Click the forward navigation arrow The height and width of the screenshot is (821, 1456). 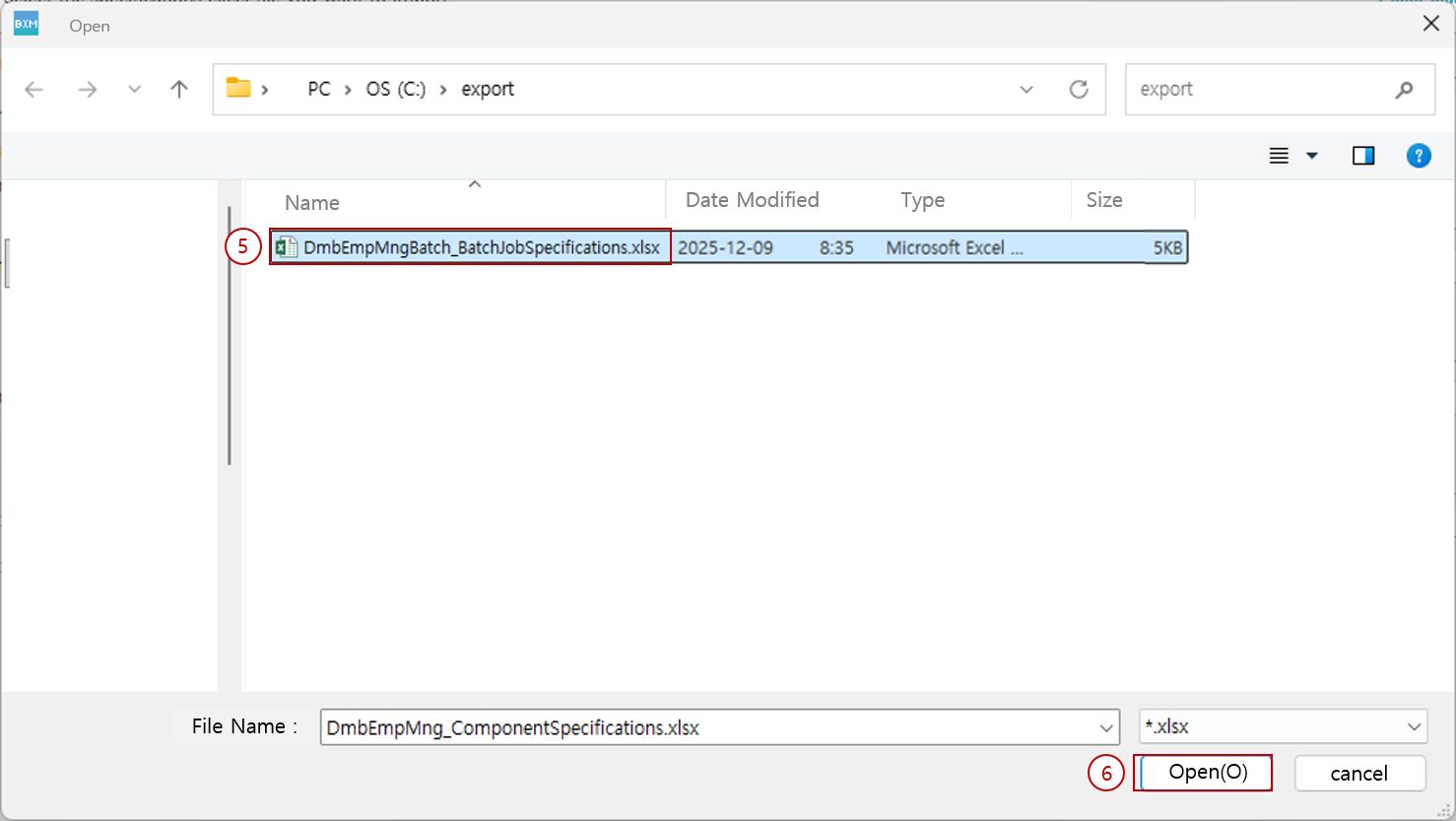pyautogui.click(x=87, y=89)
